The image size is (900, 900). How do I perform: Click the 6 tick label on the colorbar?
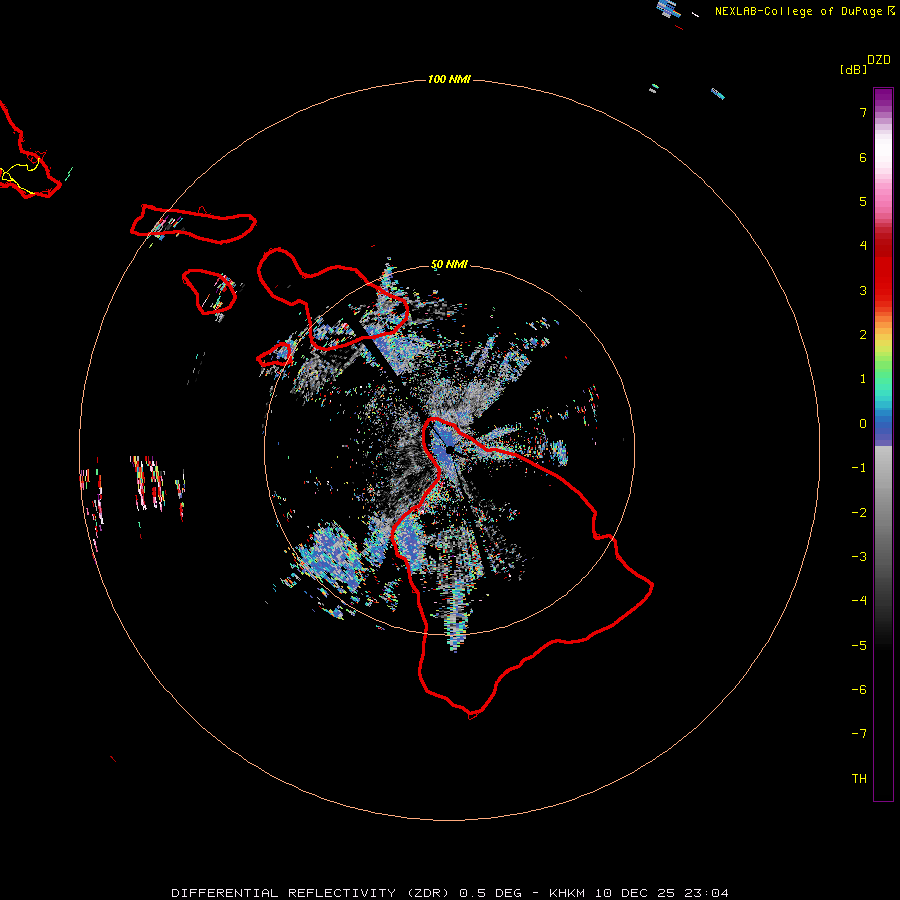click(863, 157)
